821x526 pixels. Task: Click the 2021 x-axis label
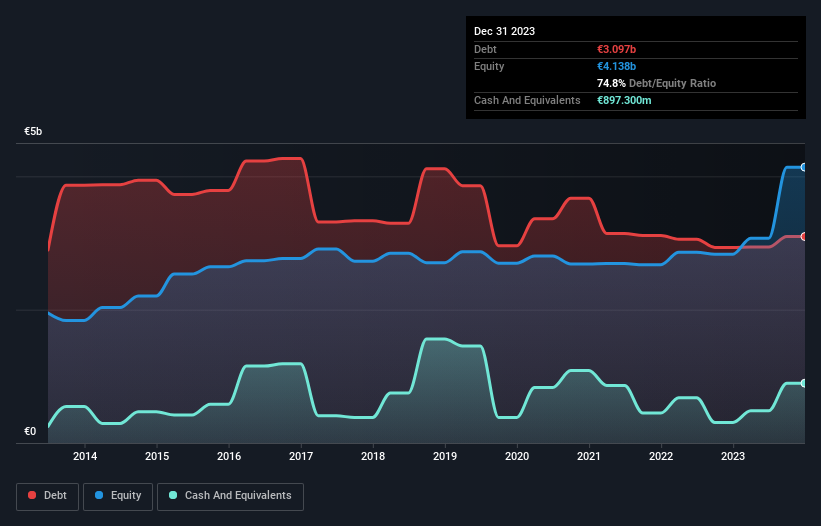click(x=589, y=456)
